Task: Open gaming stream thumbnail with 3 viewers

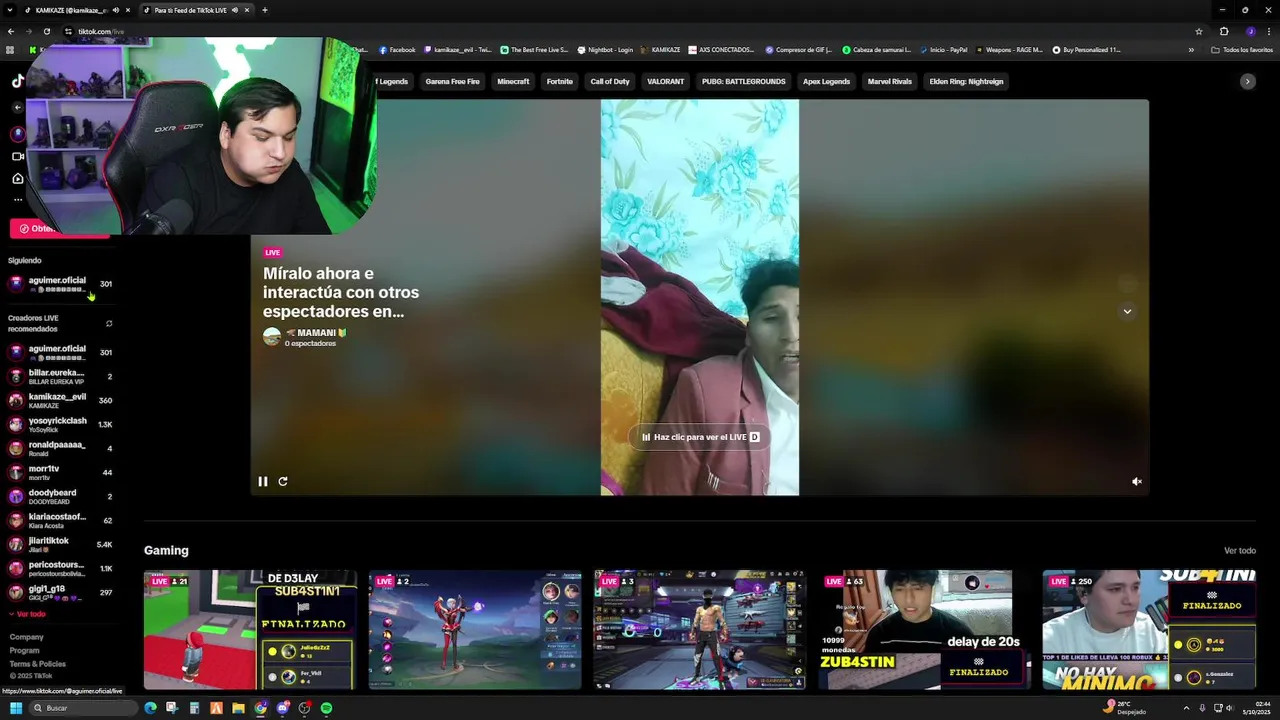Action: 700,630
